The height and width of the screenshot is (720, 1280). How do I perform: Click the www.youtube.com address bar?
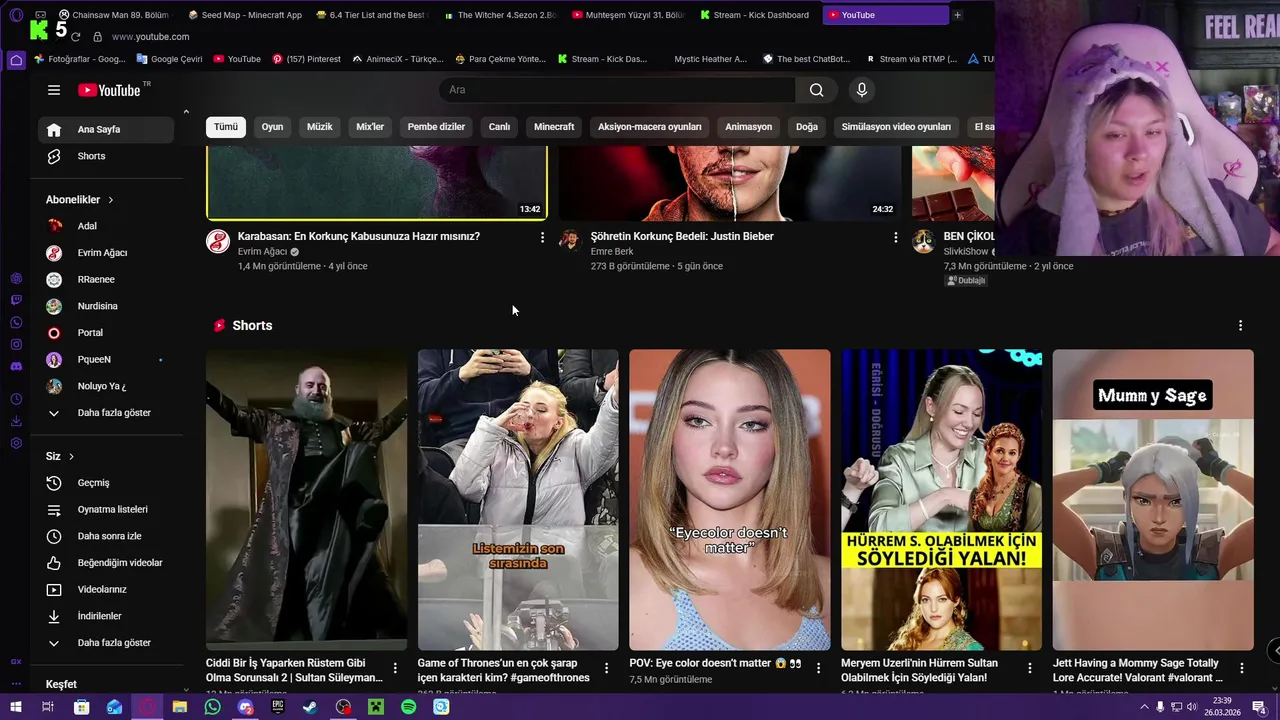[x=150, y=37]
